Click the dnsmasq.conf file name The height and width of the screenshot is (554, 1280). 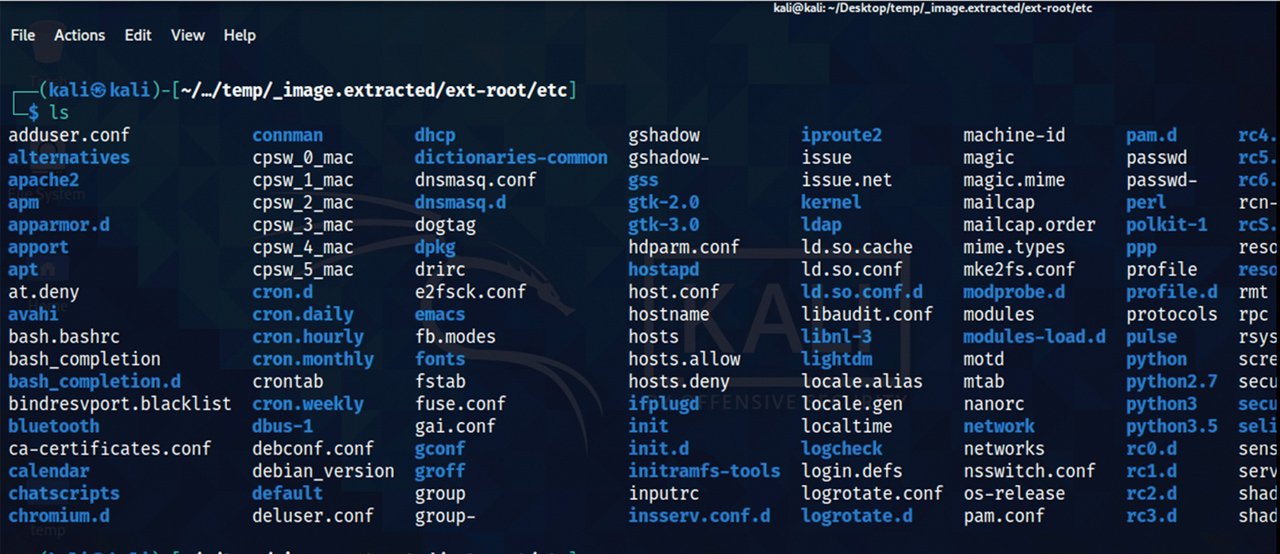475,180
